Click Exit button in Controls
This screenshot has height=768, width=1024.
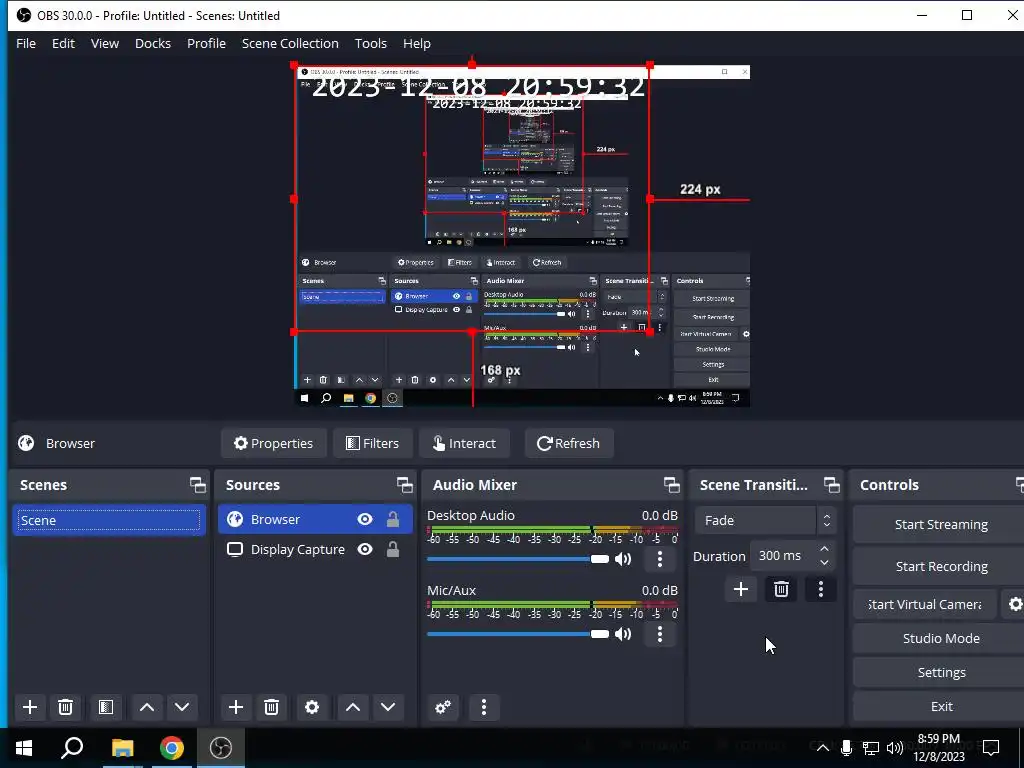[x=940, y=707]
